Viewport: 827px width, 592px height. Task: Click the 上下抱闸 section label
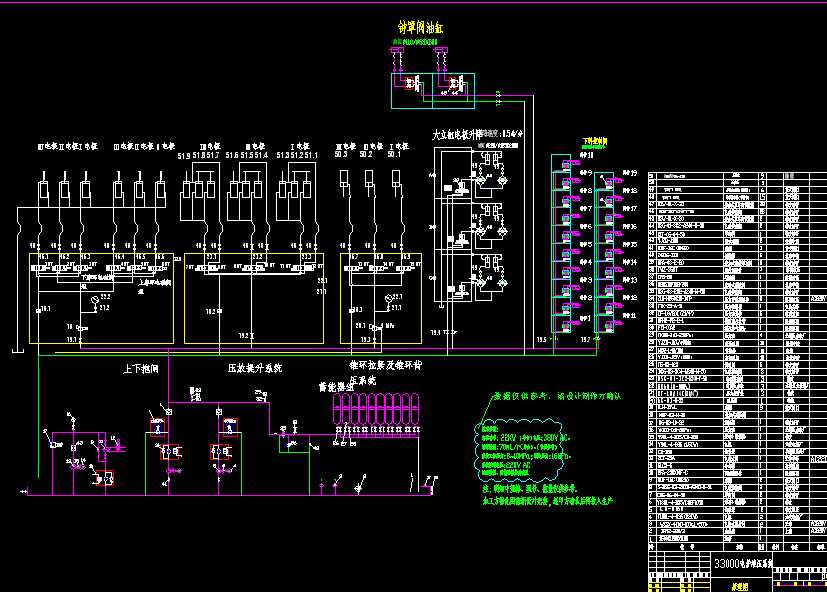[x=141, y=369]
